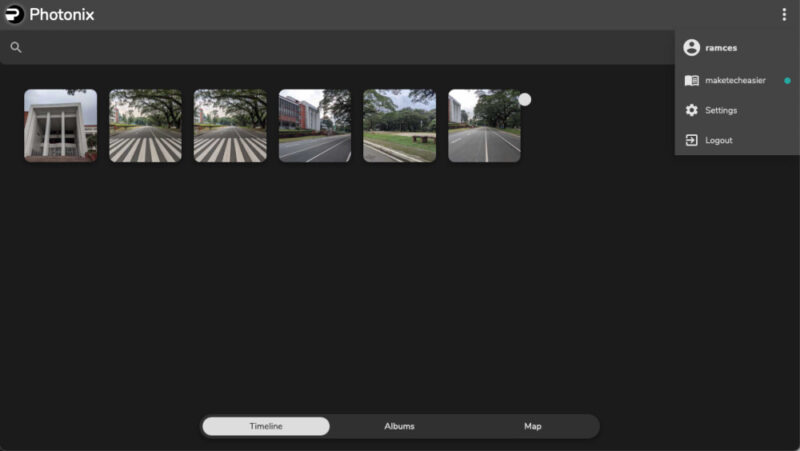This screenshot has height=451, width=800.
Task: Open the park bench lawn photo
Action: click(x=399, y=126)
